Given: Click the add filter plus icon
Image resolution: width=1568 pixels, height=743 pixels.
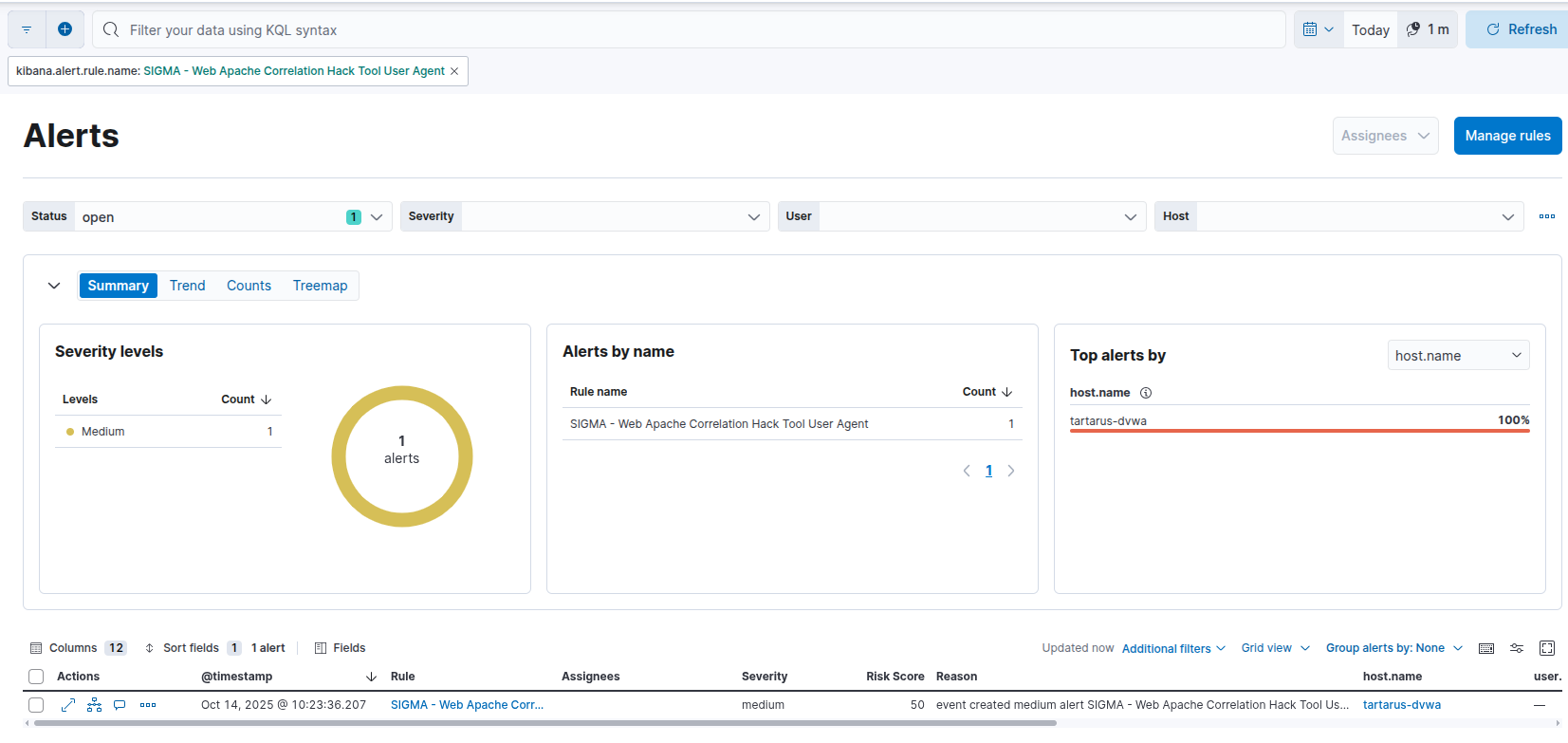Looking at the screenshot, I should [x=65, y=29].
